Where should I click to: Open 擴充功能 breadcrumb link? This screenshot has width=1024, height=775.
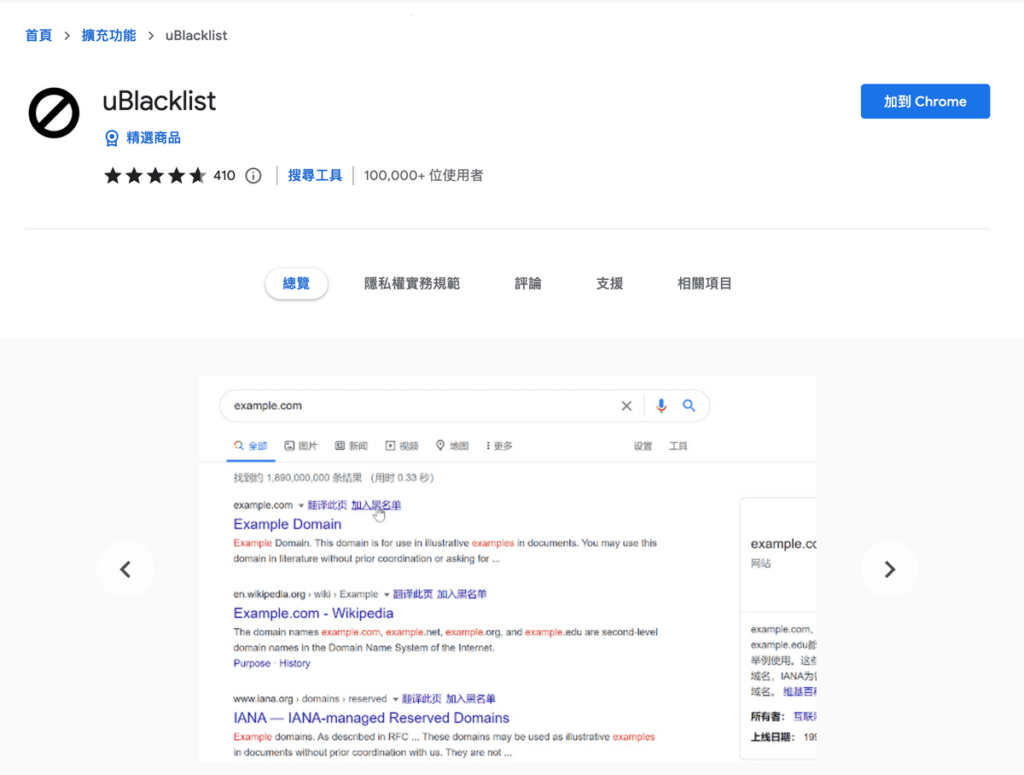tap(108, 35)
